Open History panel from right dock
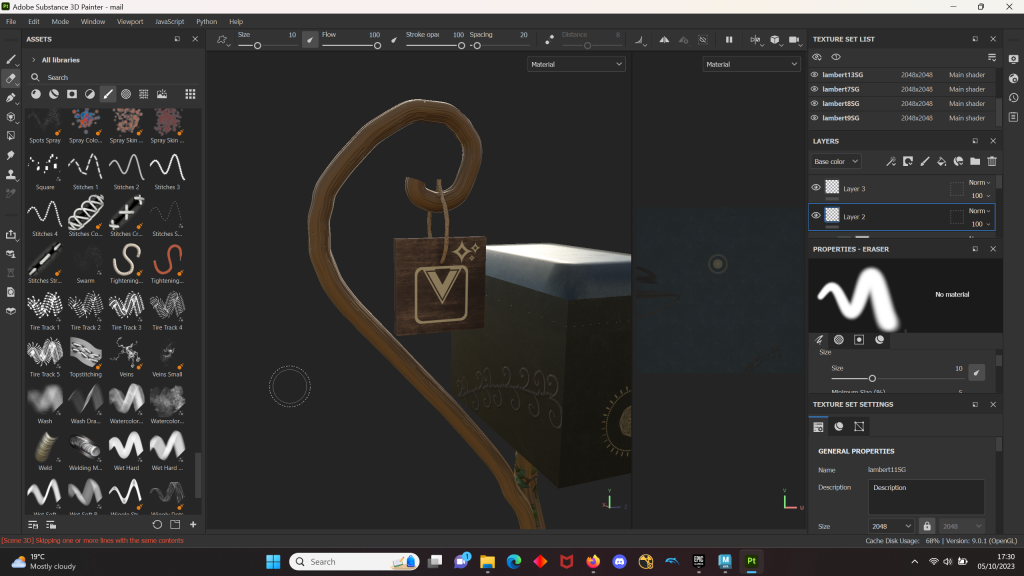The width and height of the screenshot is (1024, 576). coord(1014,98)
